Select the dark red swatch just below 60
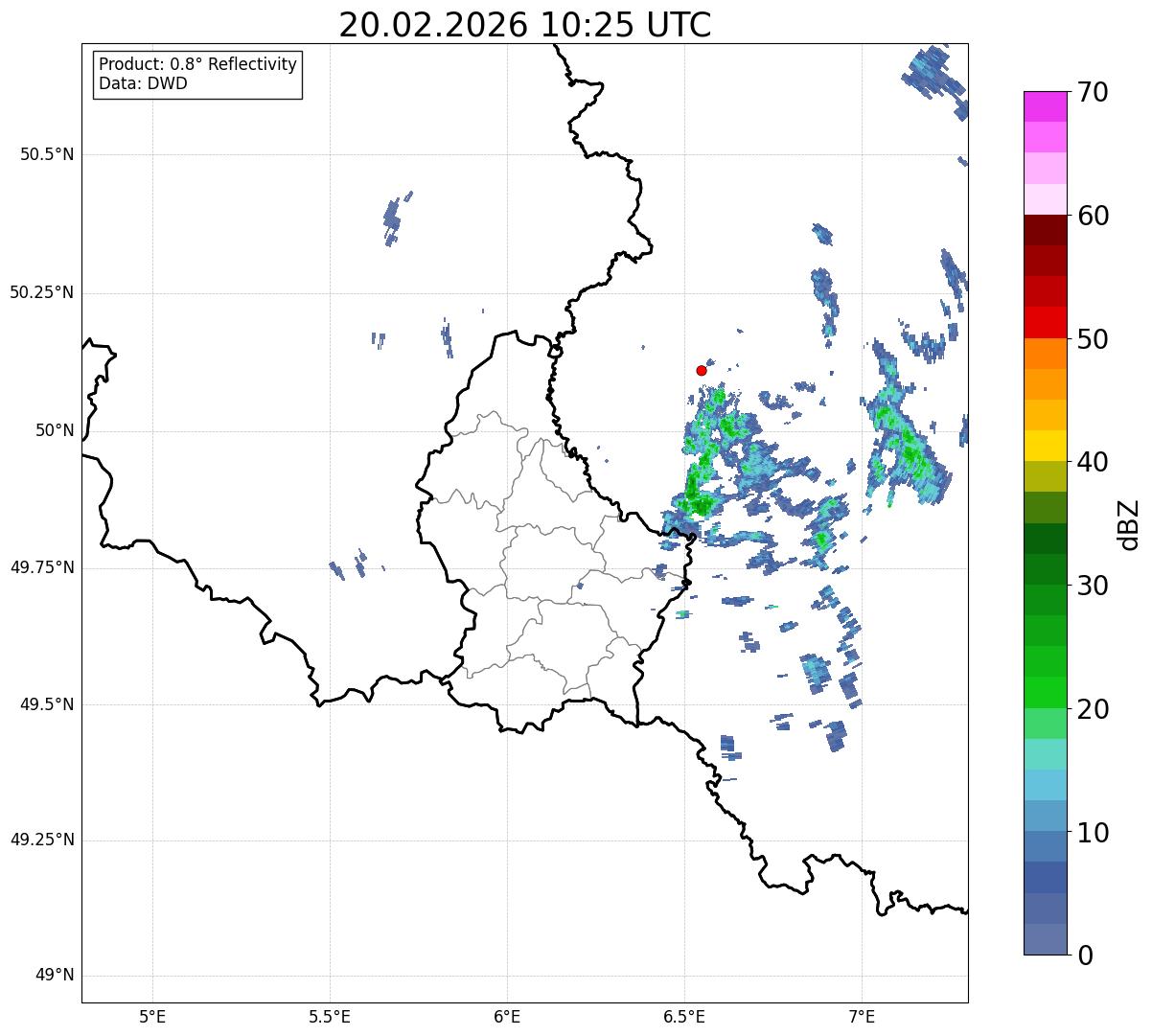Viewport: 1152px width, 1036px height. (1045, 230)
